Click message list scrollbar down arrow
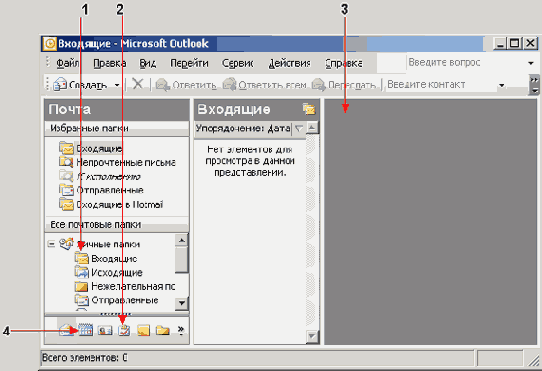This screenshot has height=371, width=542. tap(312, 336)
